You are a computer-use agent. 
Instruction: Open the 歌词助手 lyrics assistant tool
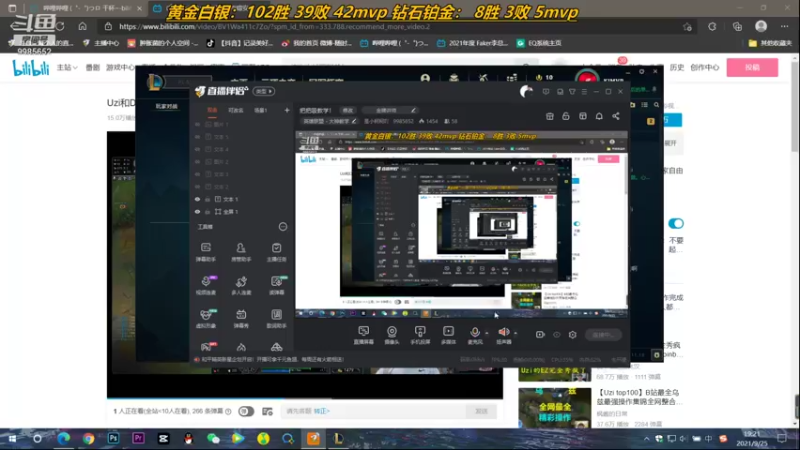(x=277, y=318)
